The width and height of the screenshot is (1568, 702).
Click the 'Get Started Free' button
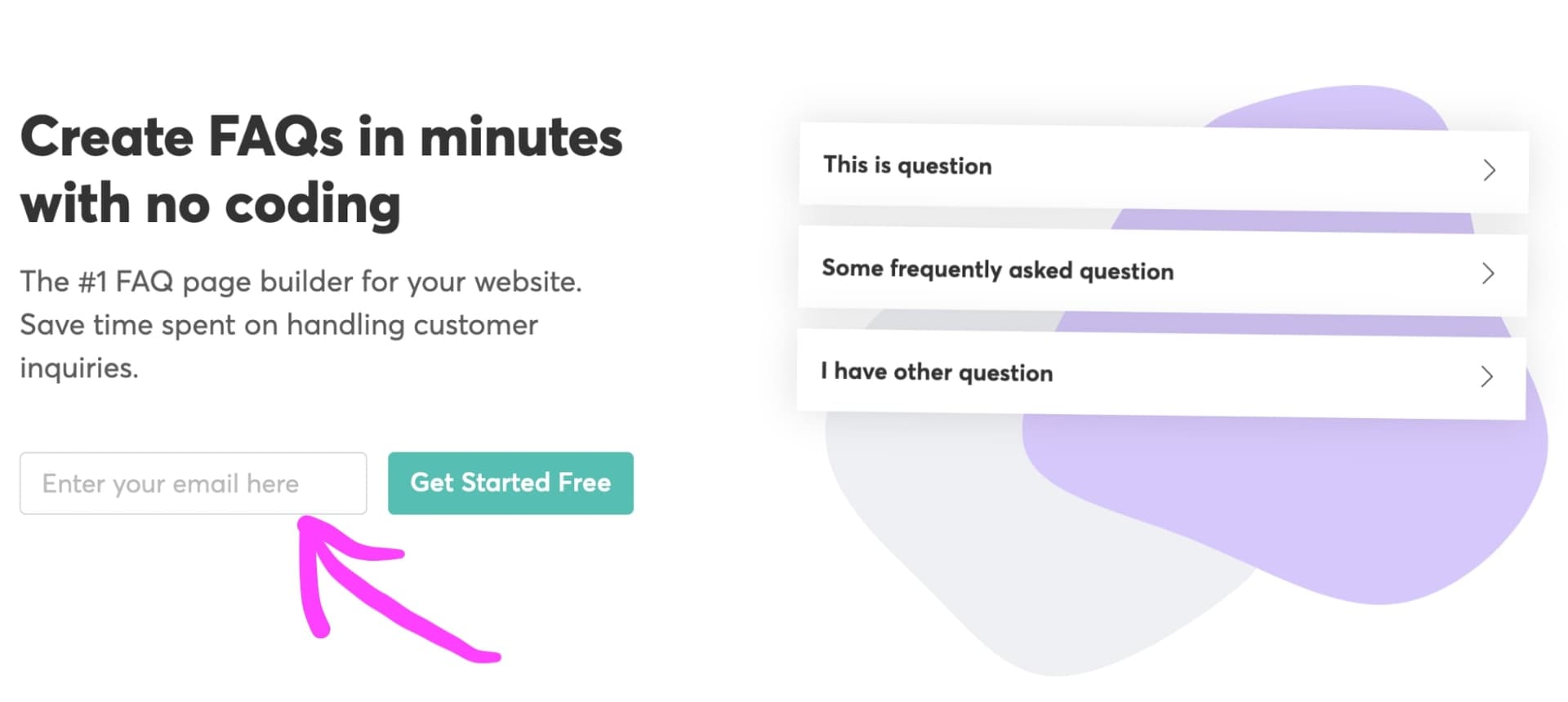(510, 483)
